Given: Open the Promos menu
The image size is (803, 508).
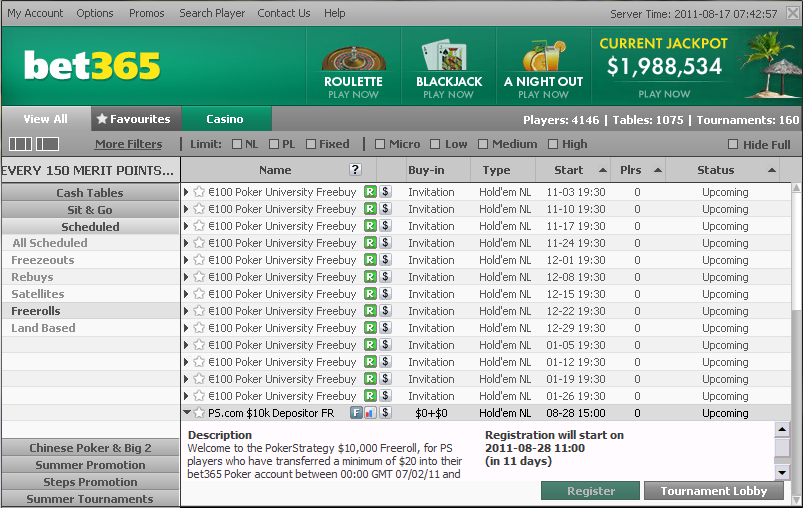Looking at the screenshot, I should [x=146, y=13].
